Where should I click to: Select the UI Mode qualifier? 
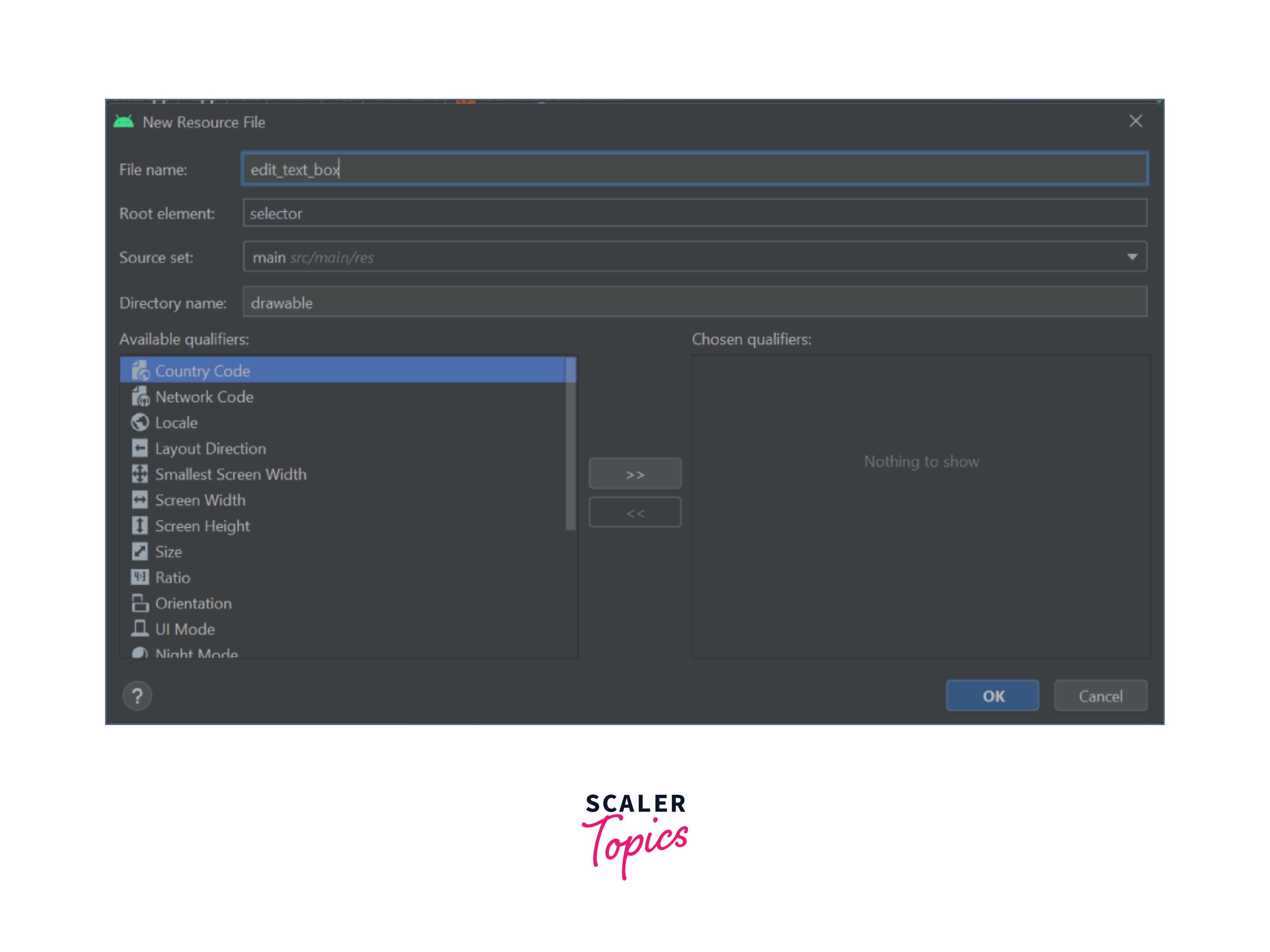[184, 629]
